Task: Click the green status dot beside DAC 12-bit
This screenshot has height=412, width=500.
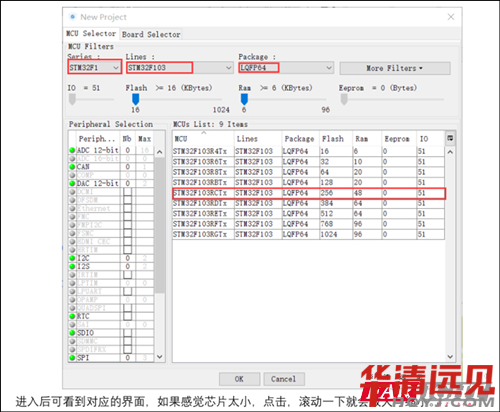Action: 72,183
